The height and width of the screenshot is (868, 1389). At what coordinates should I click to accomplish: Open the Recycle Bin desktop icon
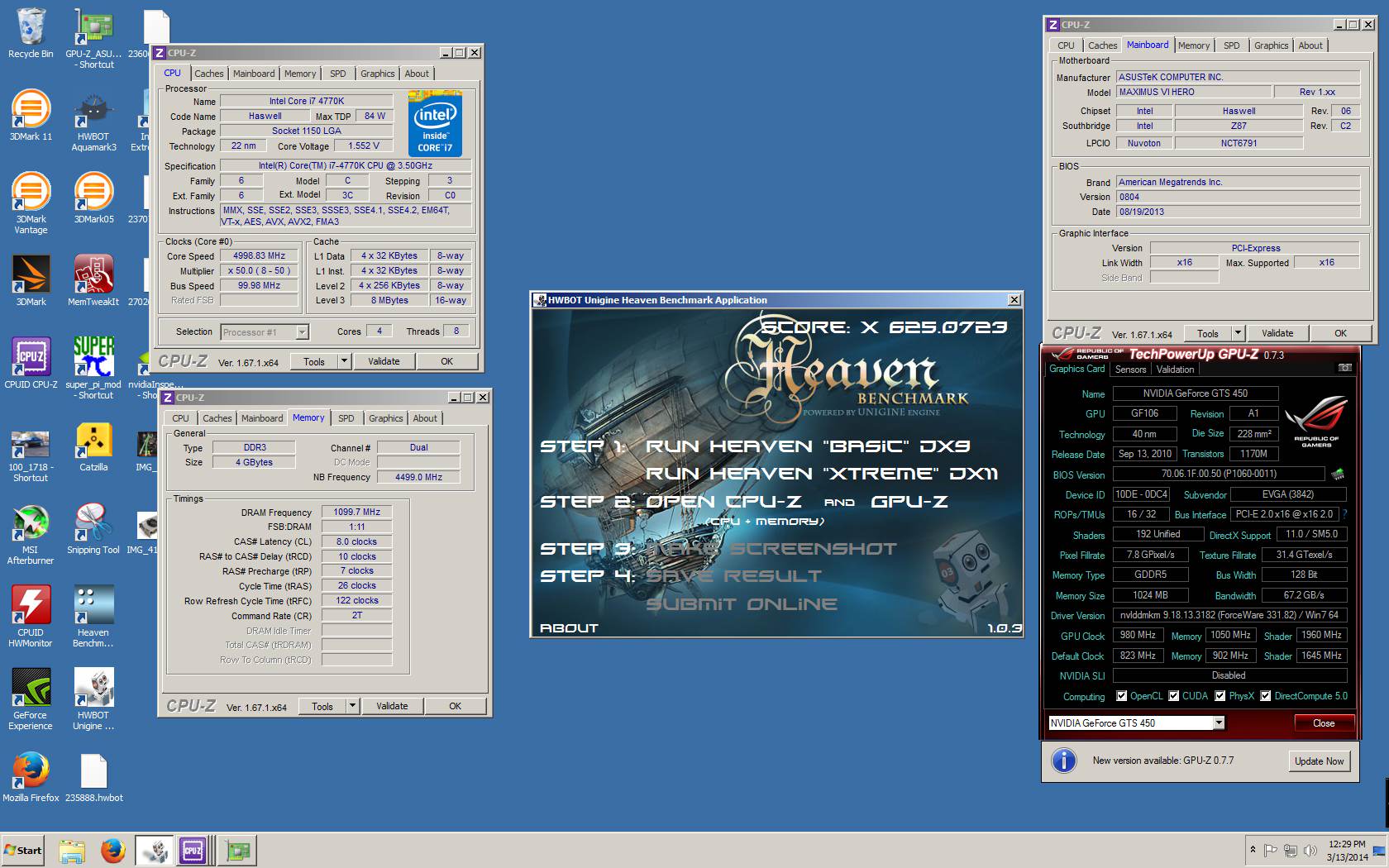[x=31, y=33]
